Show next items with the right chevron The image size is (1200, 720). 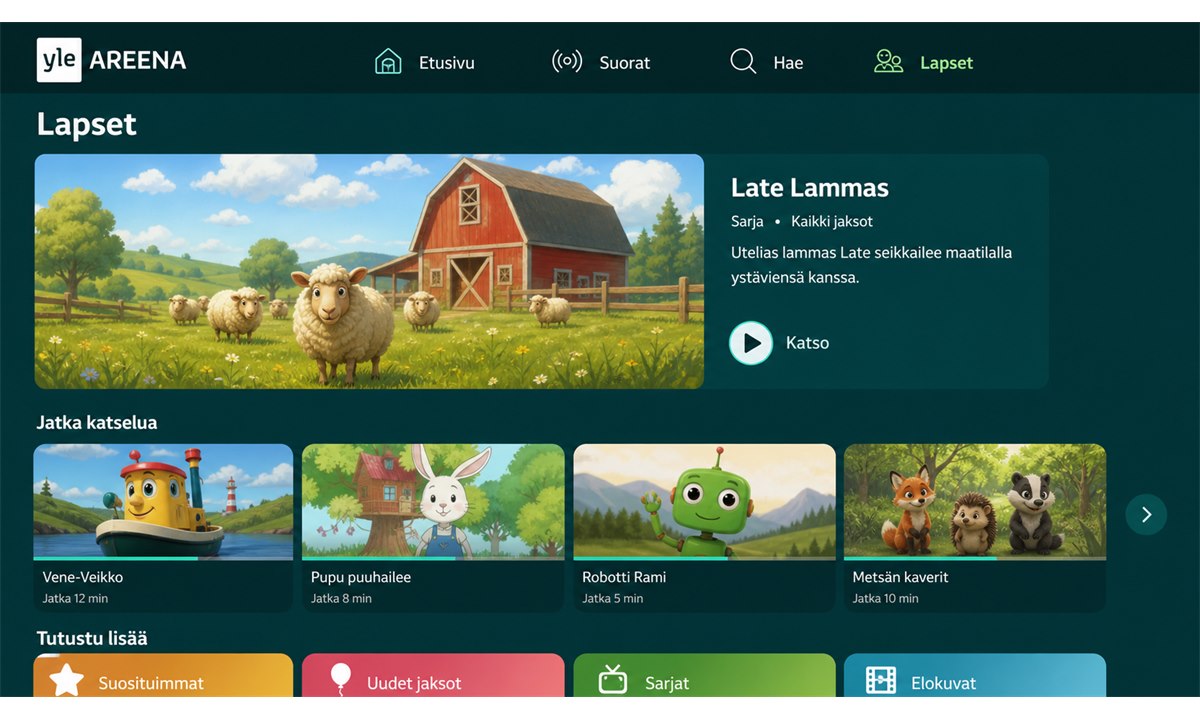[1146, 514]
